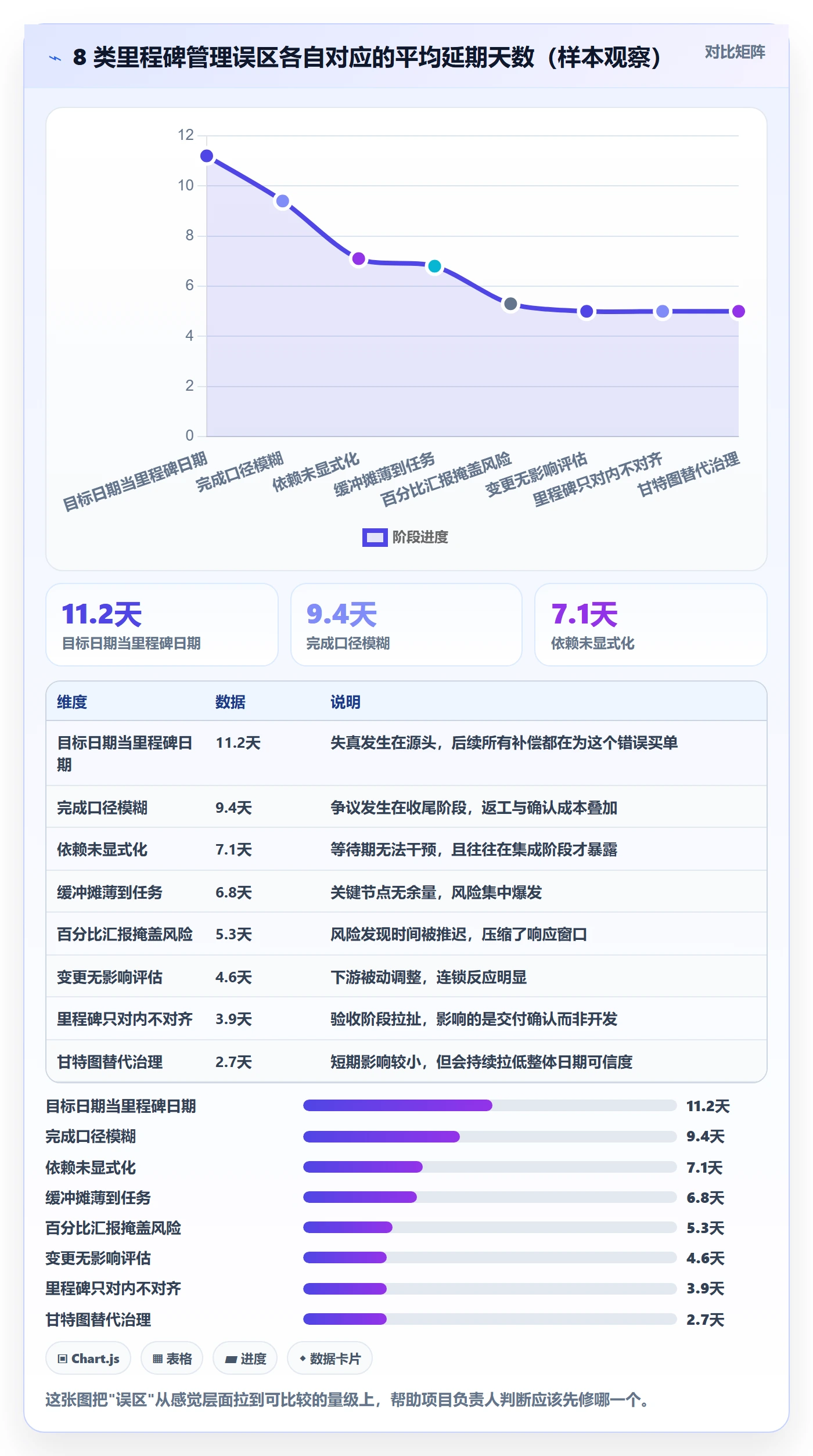Click the 维度 column header
Viewport: 813px width, 1456px height.
[72, 702]
